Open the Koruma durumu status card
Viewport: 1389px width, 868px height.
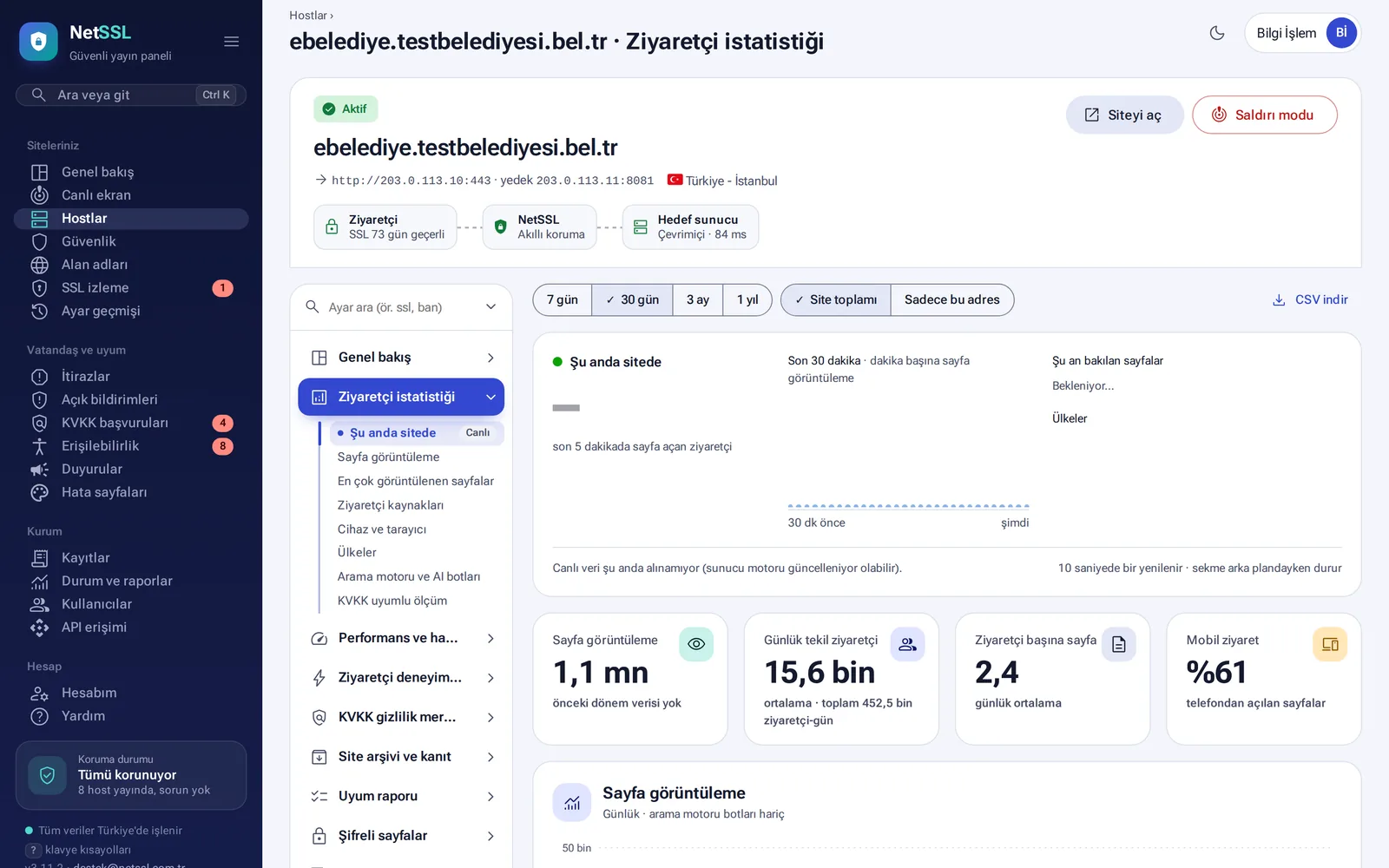131,775
